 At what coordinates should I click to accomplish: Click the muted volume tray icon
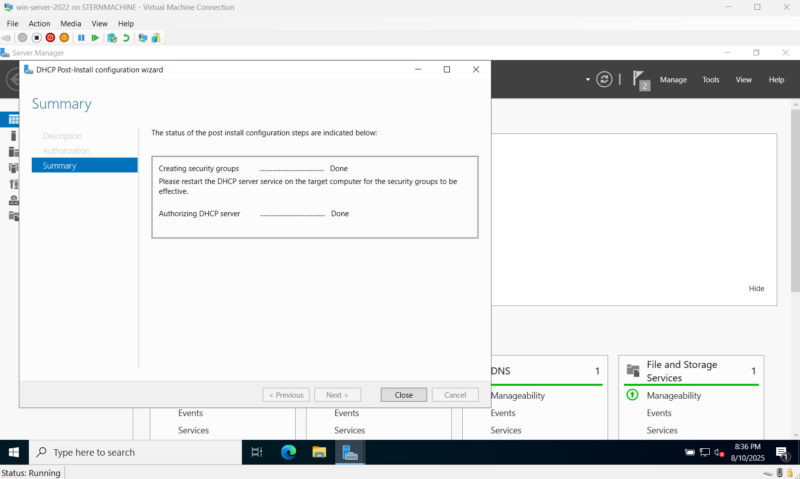[719, 452]
